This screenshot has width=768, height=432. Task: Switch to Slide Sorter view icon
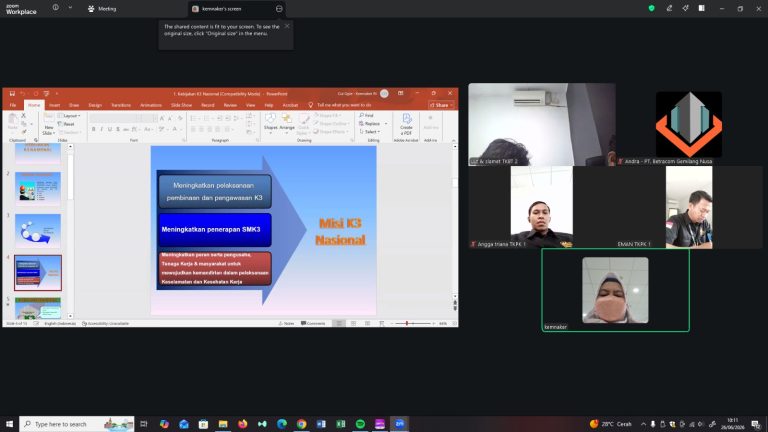click(353, 324)
